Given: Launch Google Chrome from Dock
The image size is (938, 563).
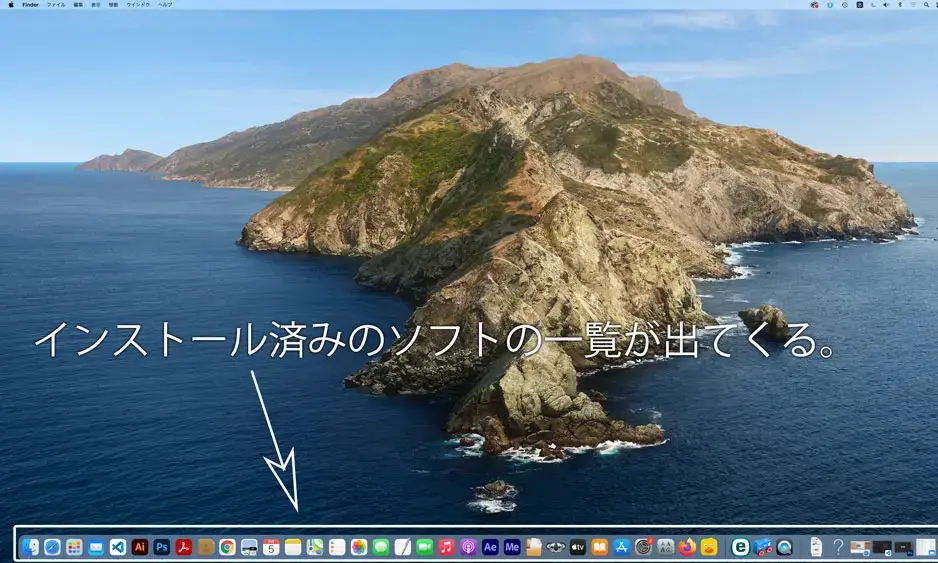Looking at the screenshot, I should click(227, 546).
